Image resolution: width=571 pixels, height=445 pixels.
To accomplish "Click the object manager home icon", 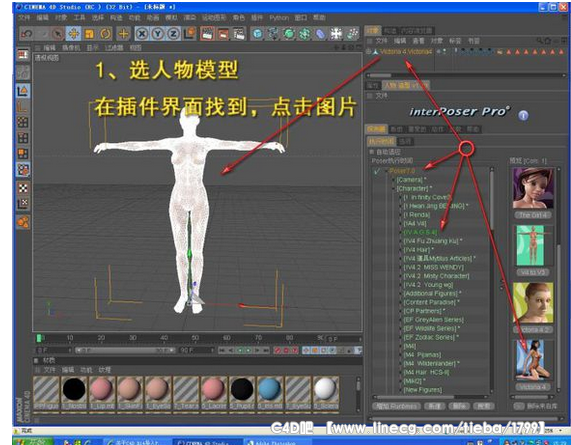I will point(547,41).
